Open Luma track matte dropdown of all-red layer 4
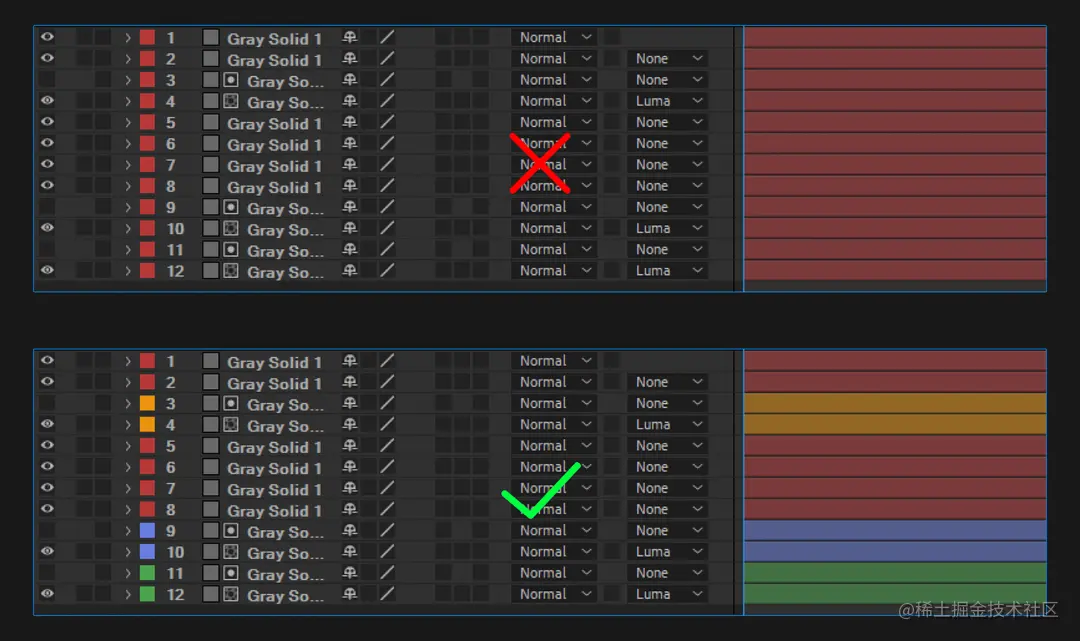Viewport: 1080px width, 641px height. click(x=667, y=101)
